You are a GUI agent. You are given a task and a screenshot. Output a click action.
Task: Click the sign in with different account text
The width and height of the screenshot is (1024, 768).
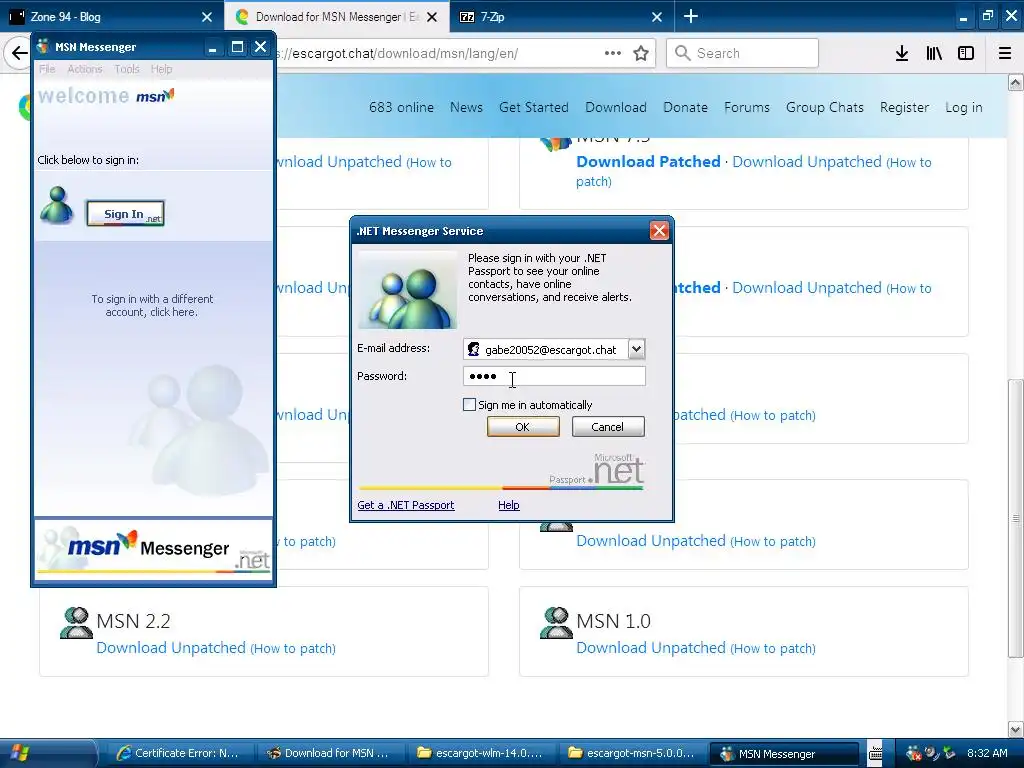tap(152, 306)
